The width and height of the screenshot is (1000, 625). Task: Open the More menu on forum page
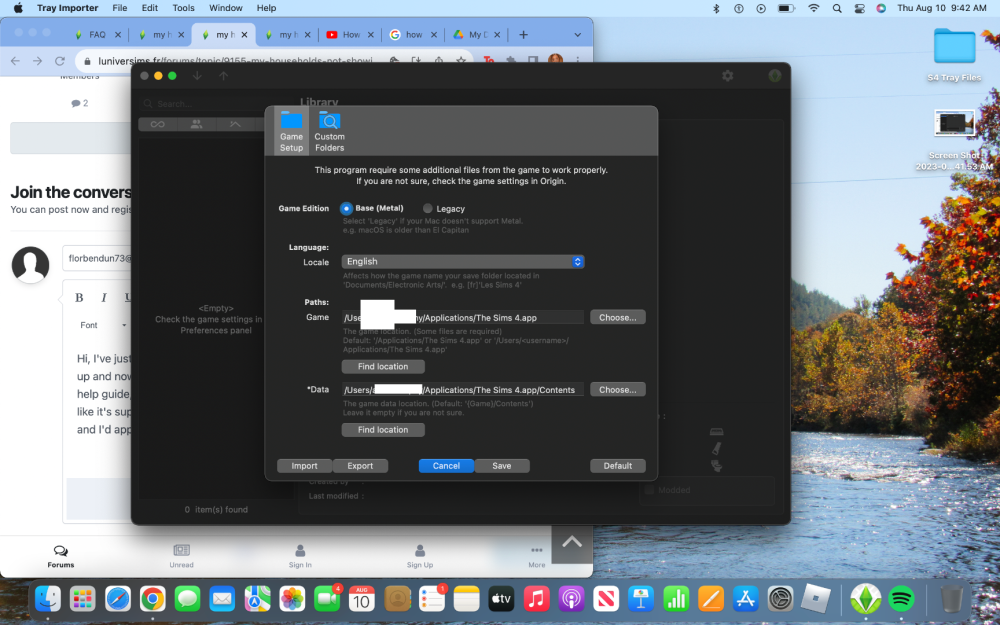click(x=536, y=556)
